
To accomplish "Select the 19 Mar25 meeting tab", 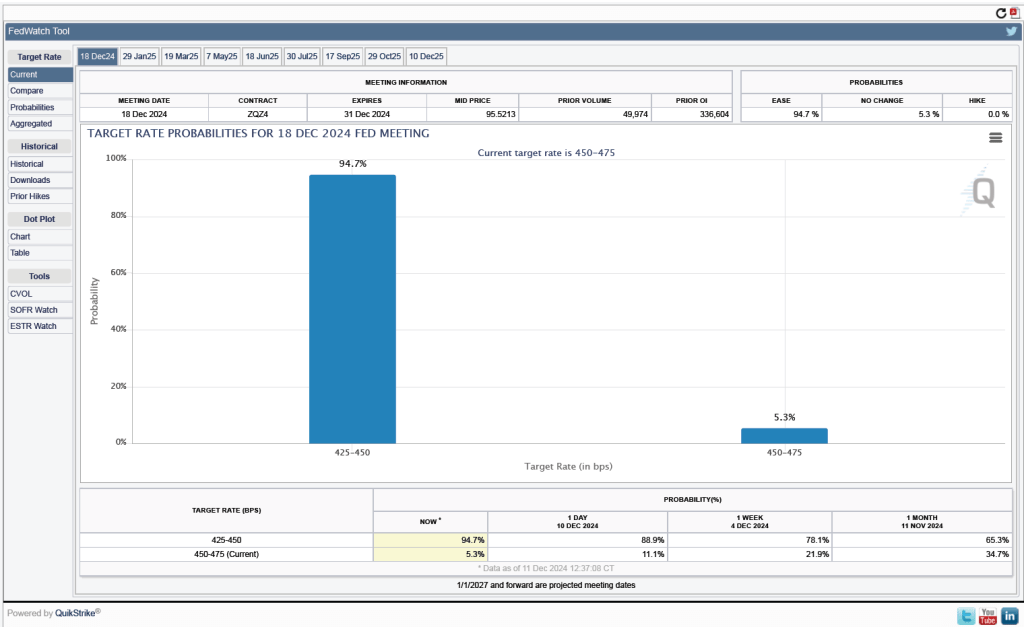I will point(181,57).
